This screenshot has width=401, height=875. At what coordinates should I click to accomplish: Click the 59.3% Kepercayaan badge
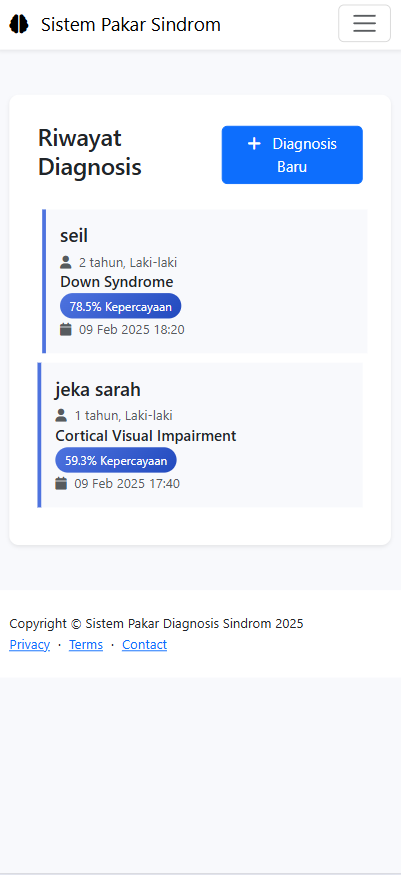[x=116, y=461]
